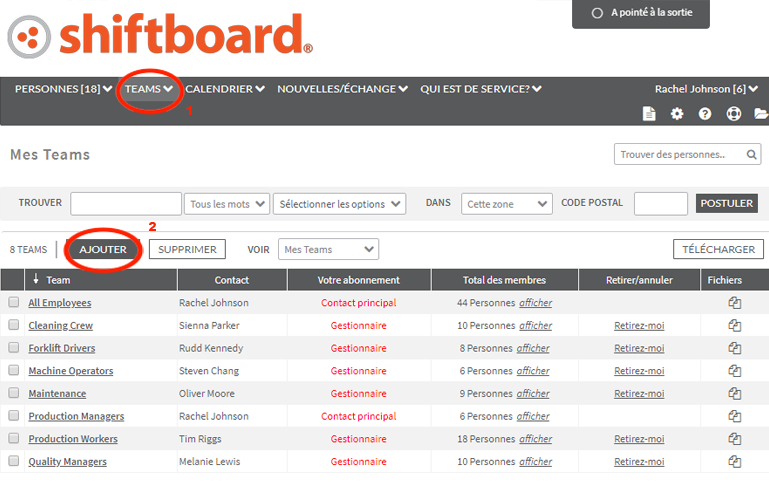Check the Quality Managers row checkbox

coord(14,461)
